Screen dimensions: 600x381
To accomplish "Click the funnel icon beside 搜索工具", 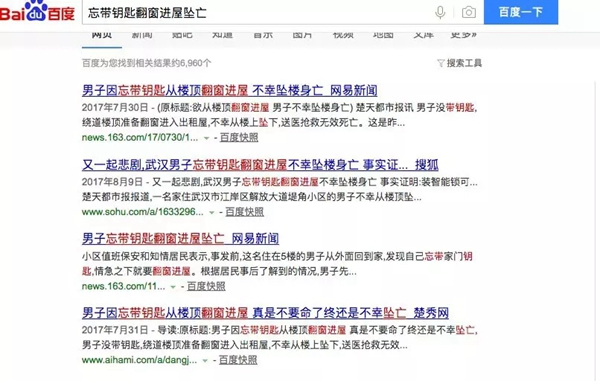I will [x=441, y=63].
